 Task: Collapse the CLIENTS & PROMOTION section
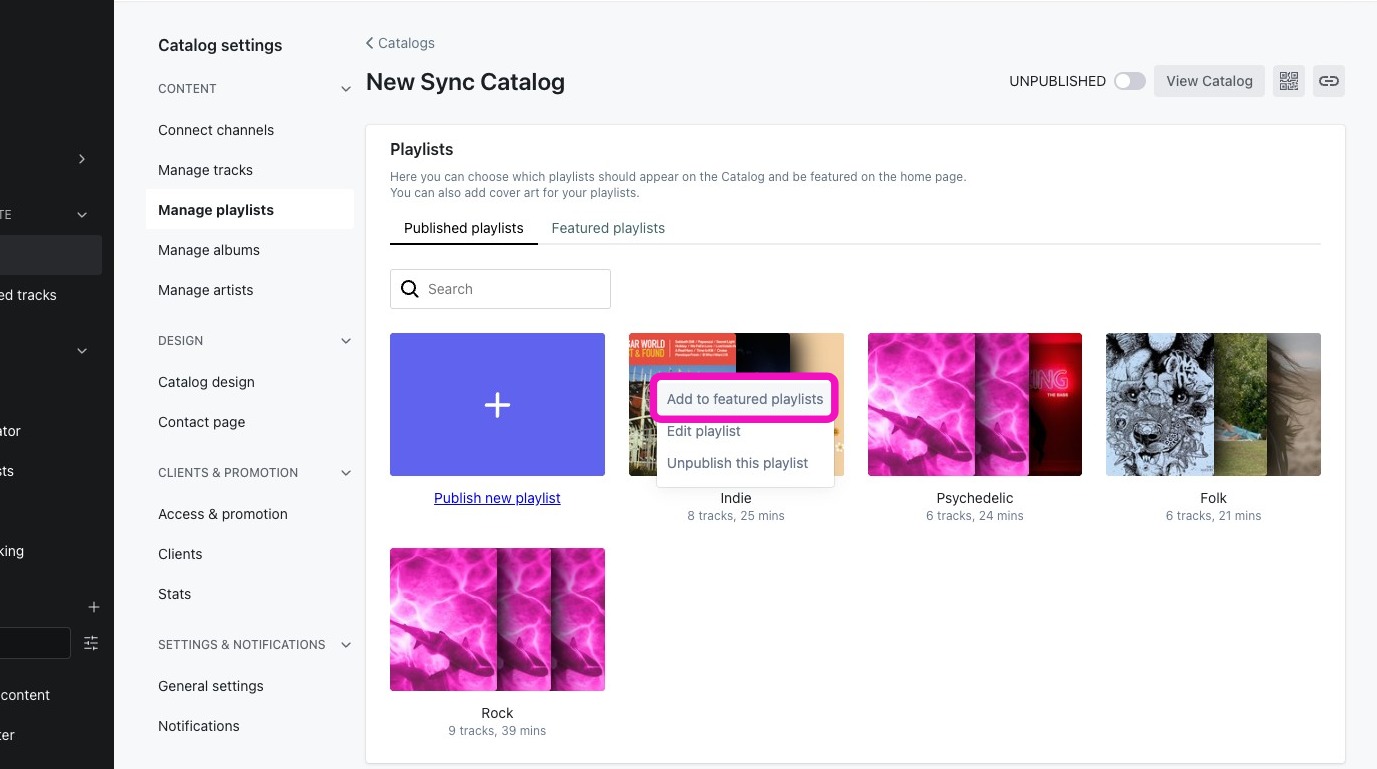346,473
